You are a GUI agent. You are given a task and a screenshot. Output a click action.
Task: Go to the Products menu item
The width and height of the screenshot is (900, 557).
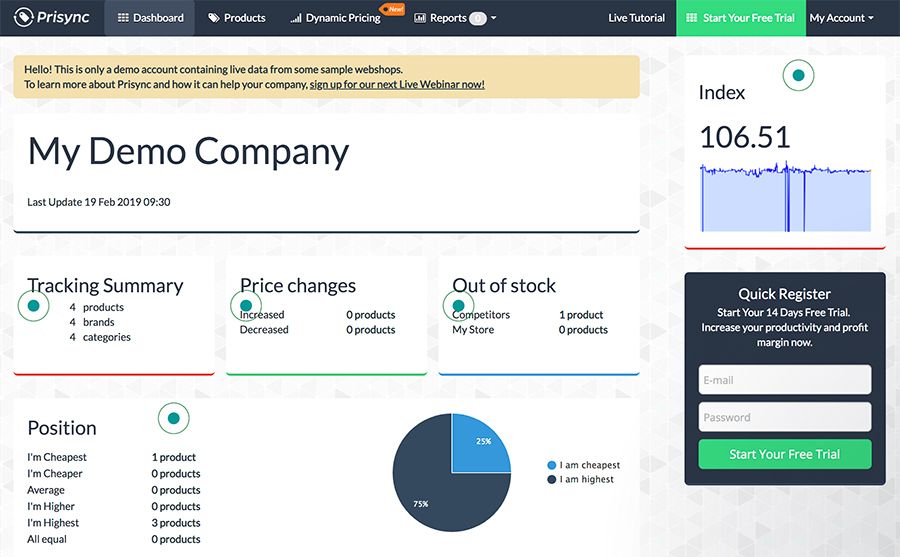(237, 18)
